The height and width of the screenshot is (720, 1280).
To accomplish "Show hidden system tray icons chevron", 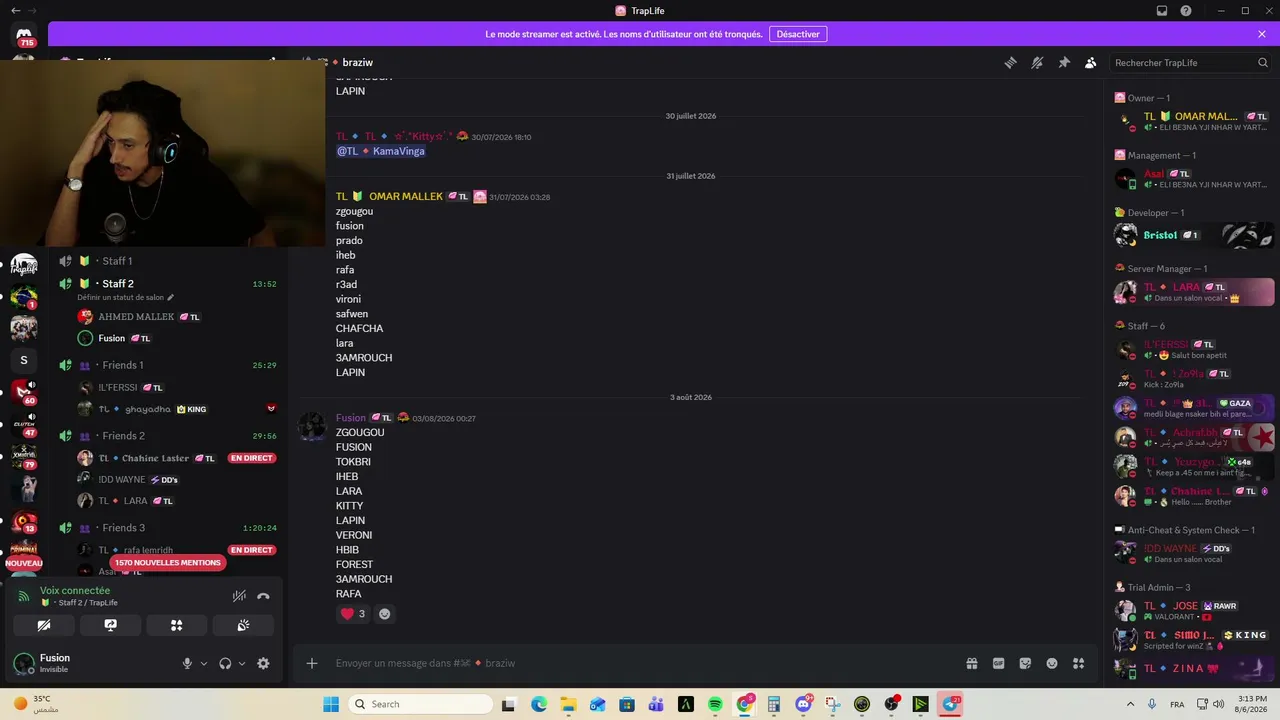I will (x=1131, y=704).
